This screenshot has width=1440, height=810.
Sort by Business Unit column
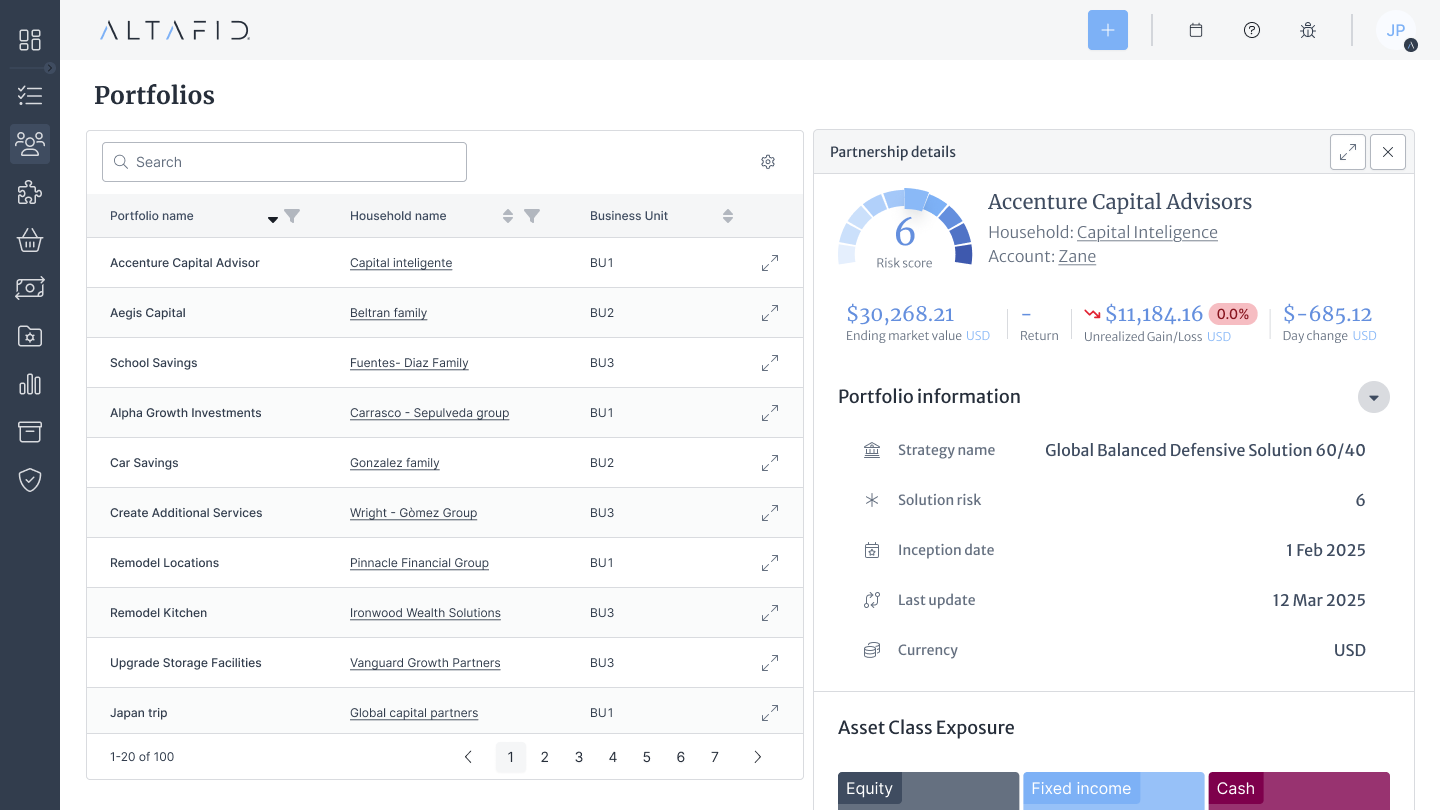[x=728, y=216]
